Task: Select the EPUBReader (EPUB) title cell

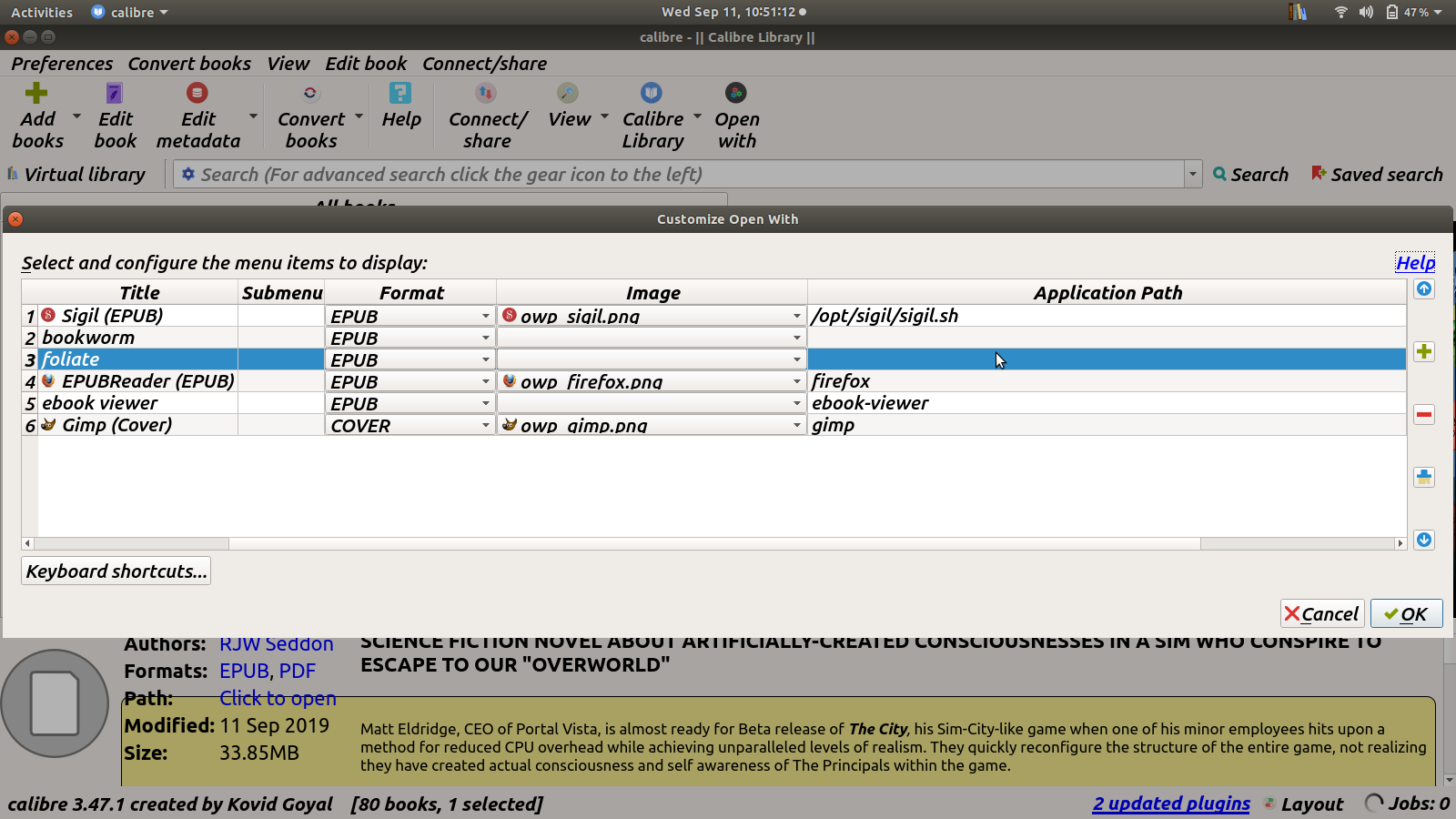Action: (x=137, y=381)
